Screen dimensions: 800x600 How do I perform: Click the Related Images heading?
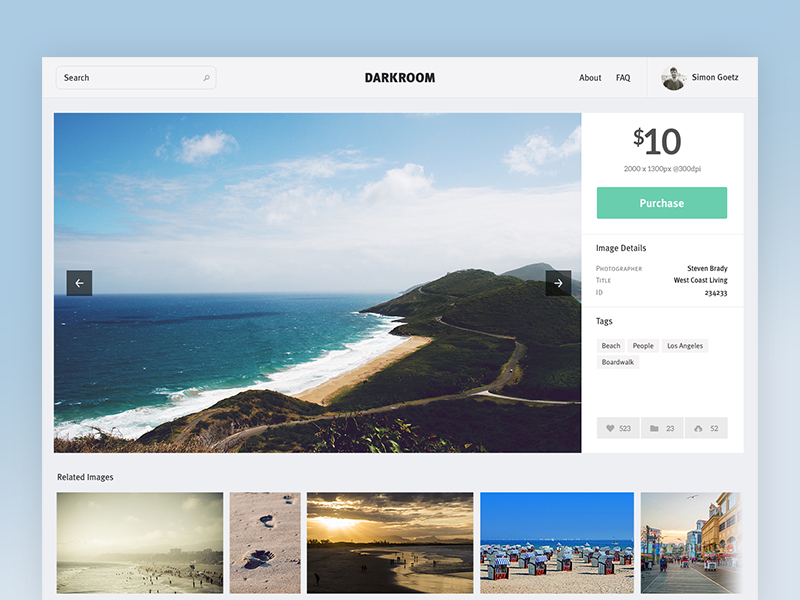[85, 477]
